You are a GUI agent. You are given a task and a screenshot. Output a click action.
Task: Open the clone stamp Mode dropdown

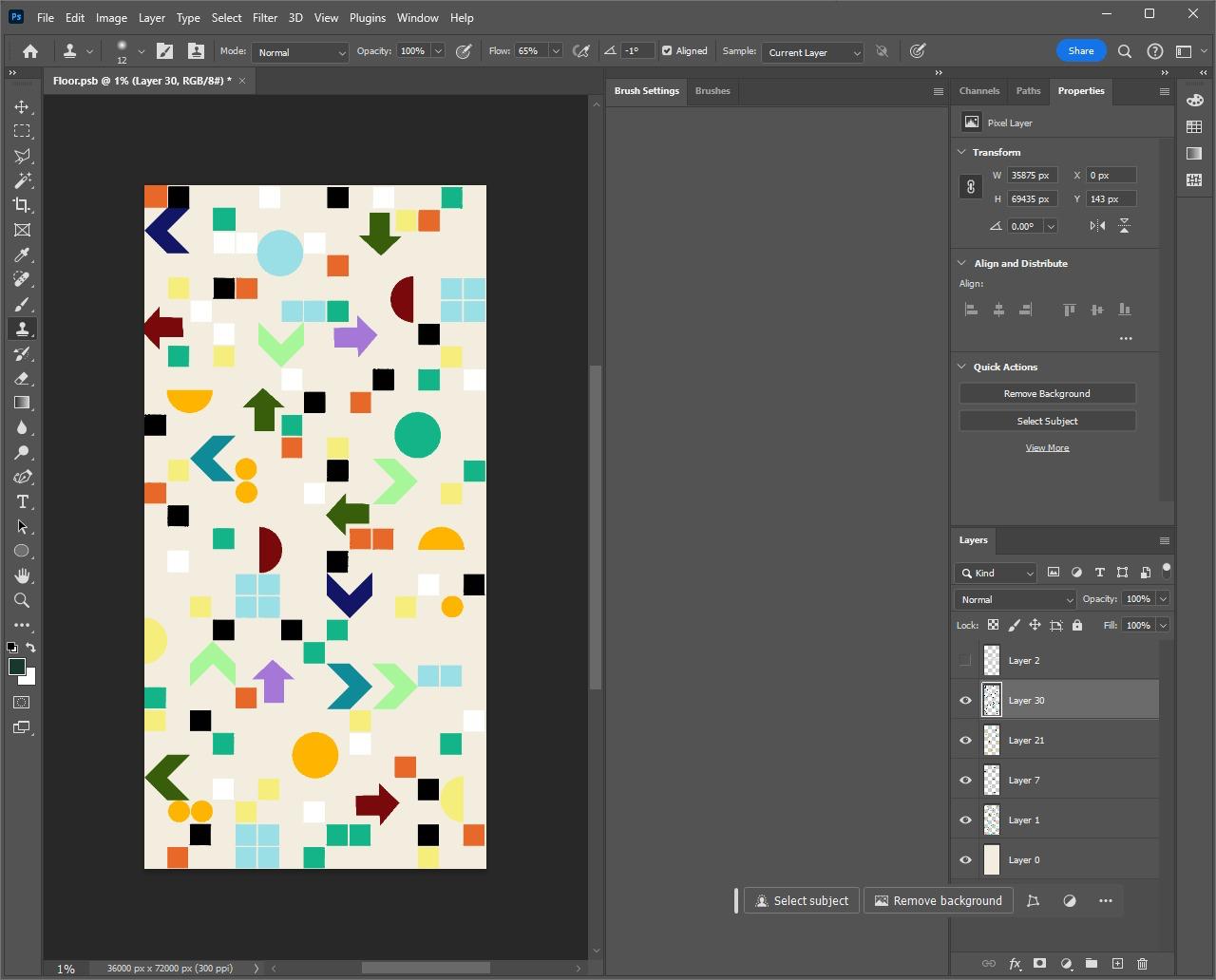(x=300, y=52)
